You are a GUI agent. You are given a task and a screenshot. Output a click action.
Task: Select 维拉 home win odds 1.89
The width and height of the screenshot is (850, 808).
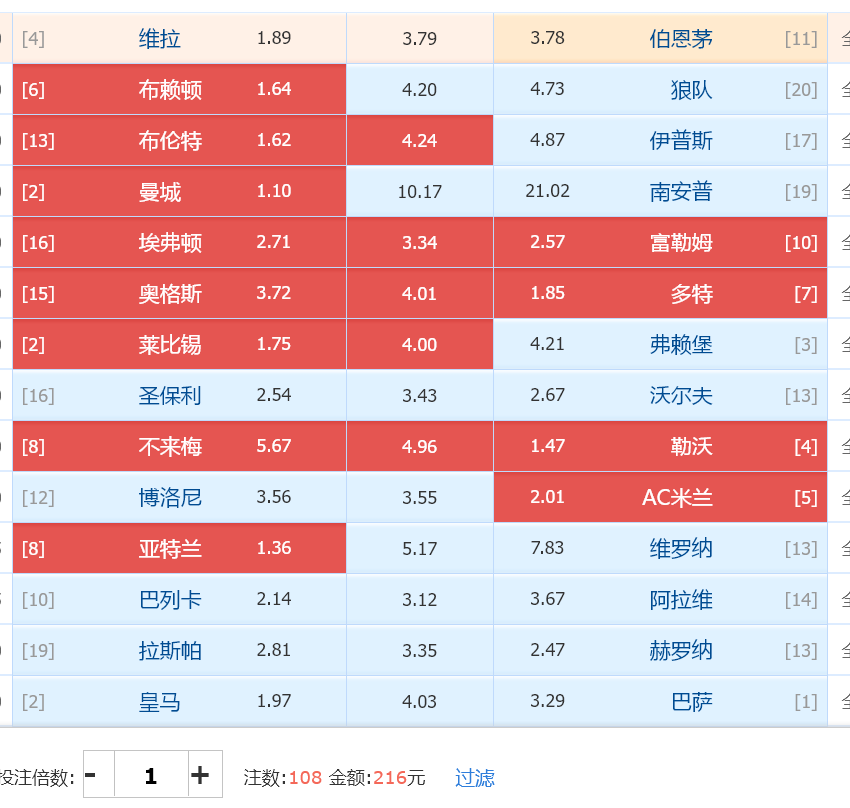(179, 38)
